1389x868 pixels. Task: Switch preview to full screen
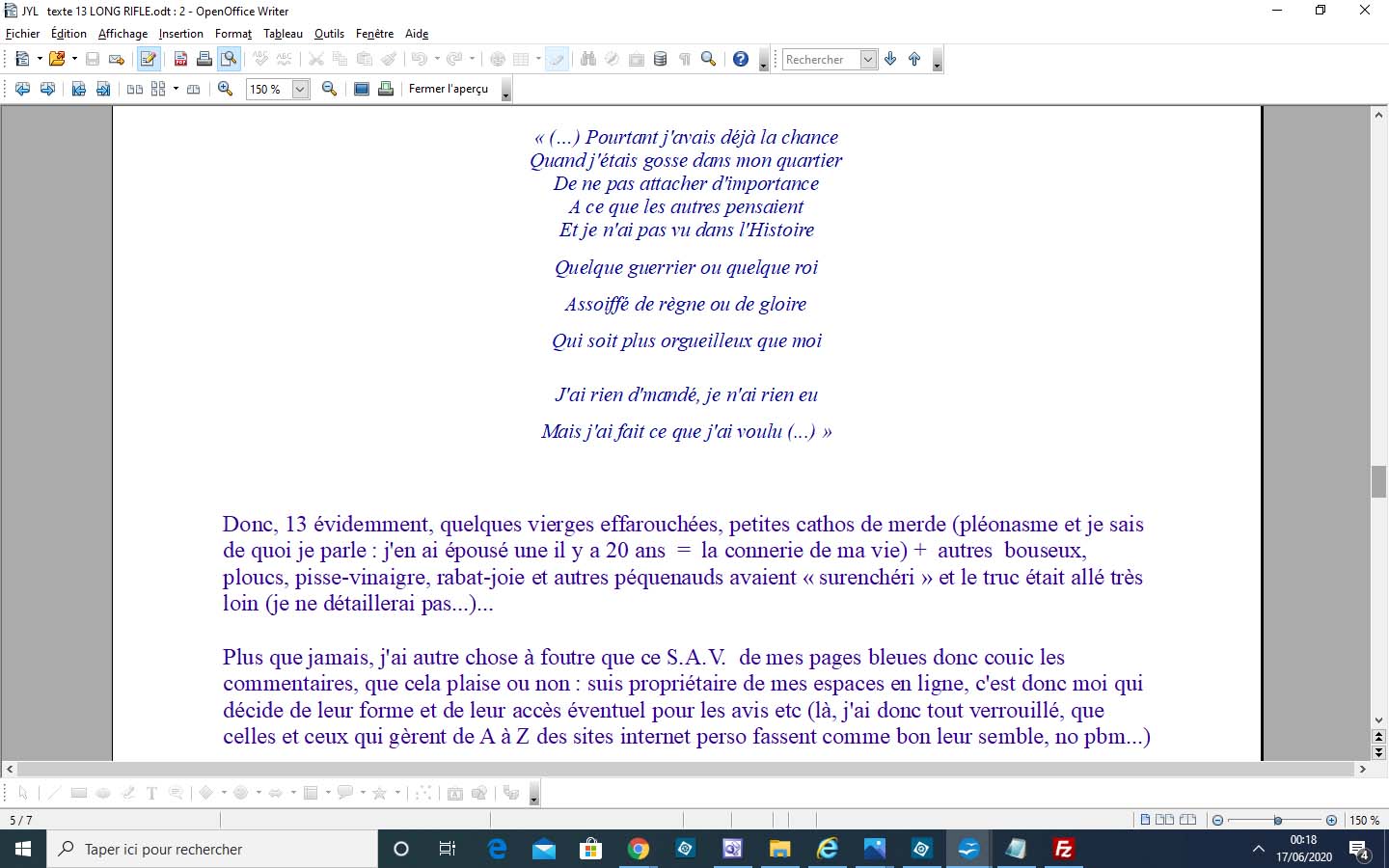[362, 89]
